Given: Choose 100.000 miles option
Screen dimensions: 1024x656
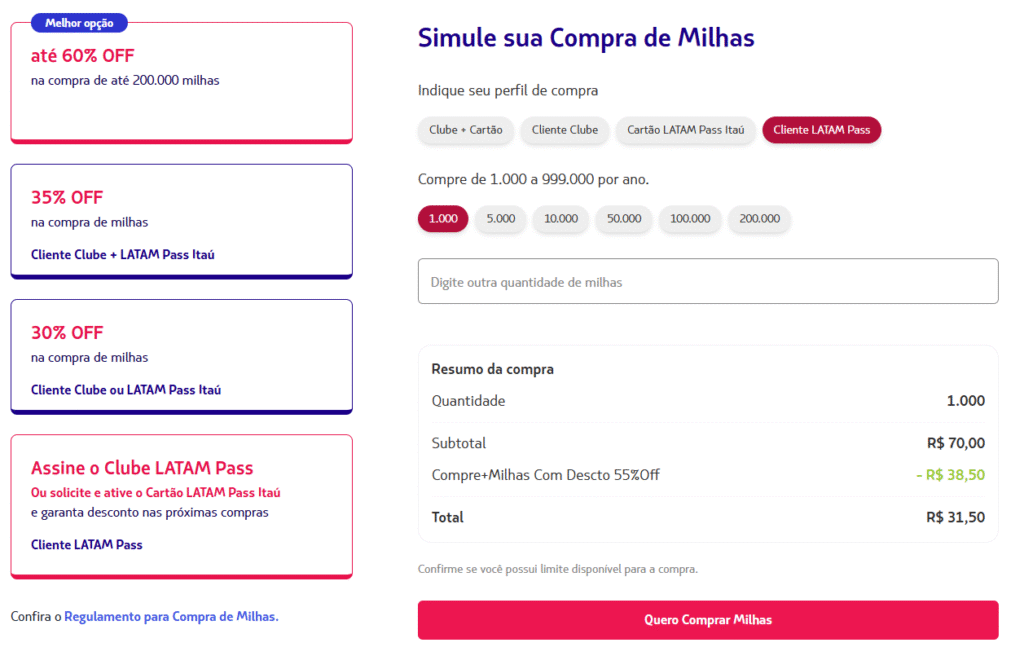Looking at the screenshot, I should click(x=690, y=219).
